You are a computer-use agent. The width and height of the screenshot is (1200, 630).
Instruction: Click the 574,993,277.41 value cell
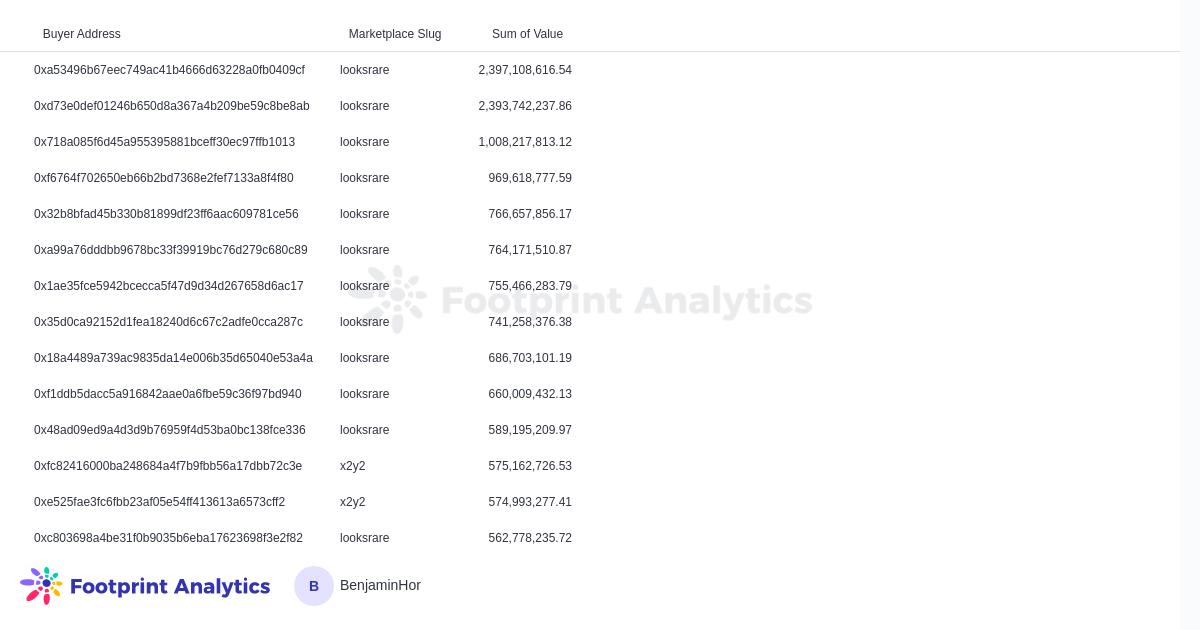tap(530, 502)
